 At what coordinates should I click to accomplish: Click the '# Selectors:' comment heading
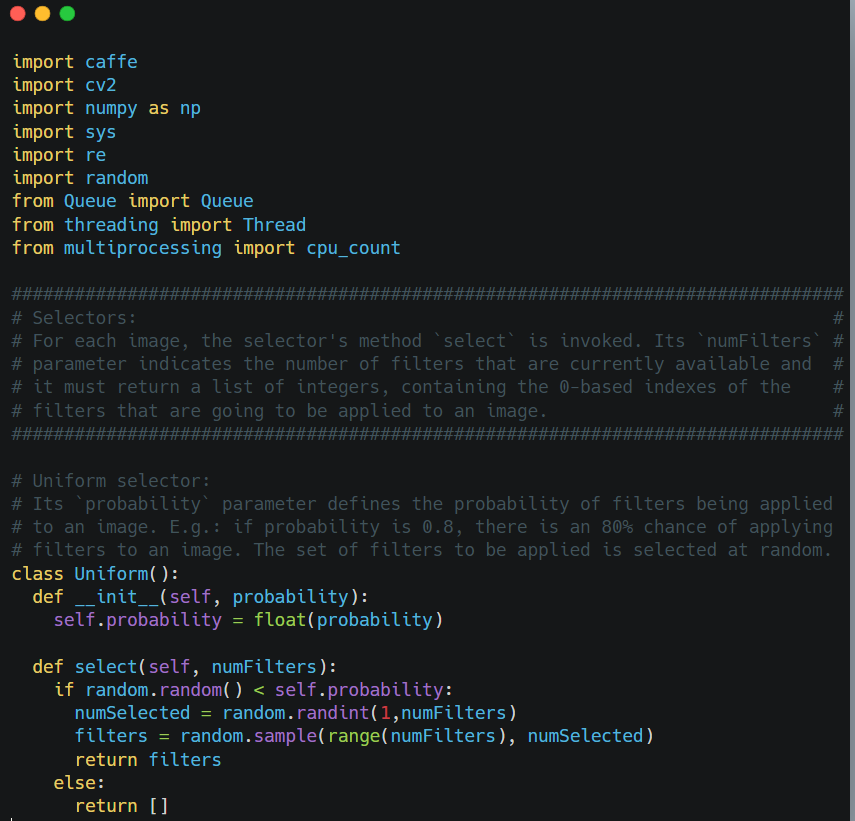(75, 318)
